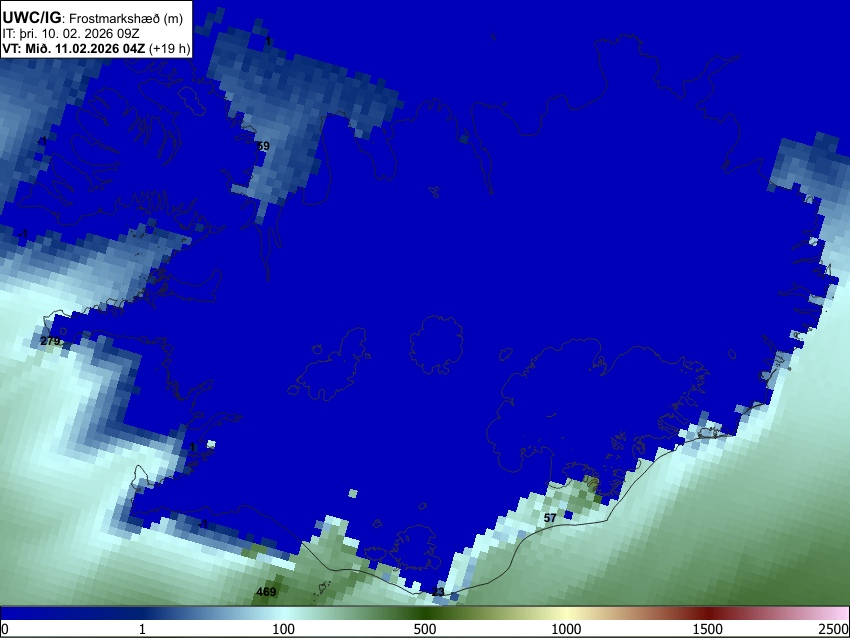
Task: Pick light cyan color above 100 on scale
Action: coord(284,613)
